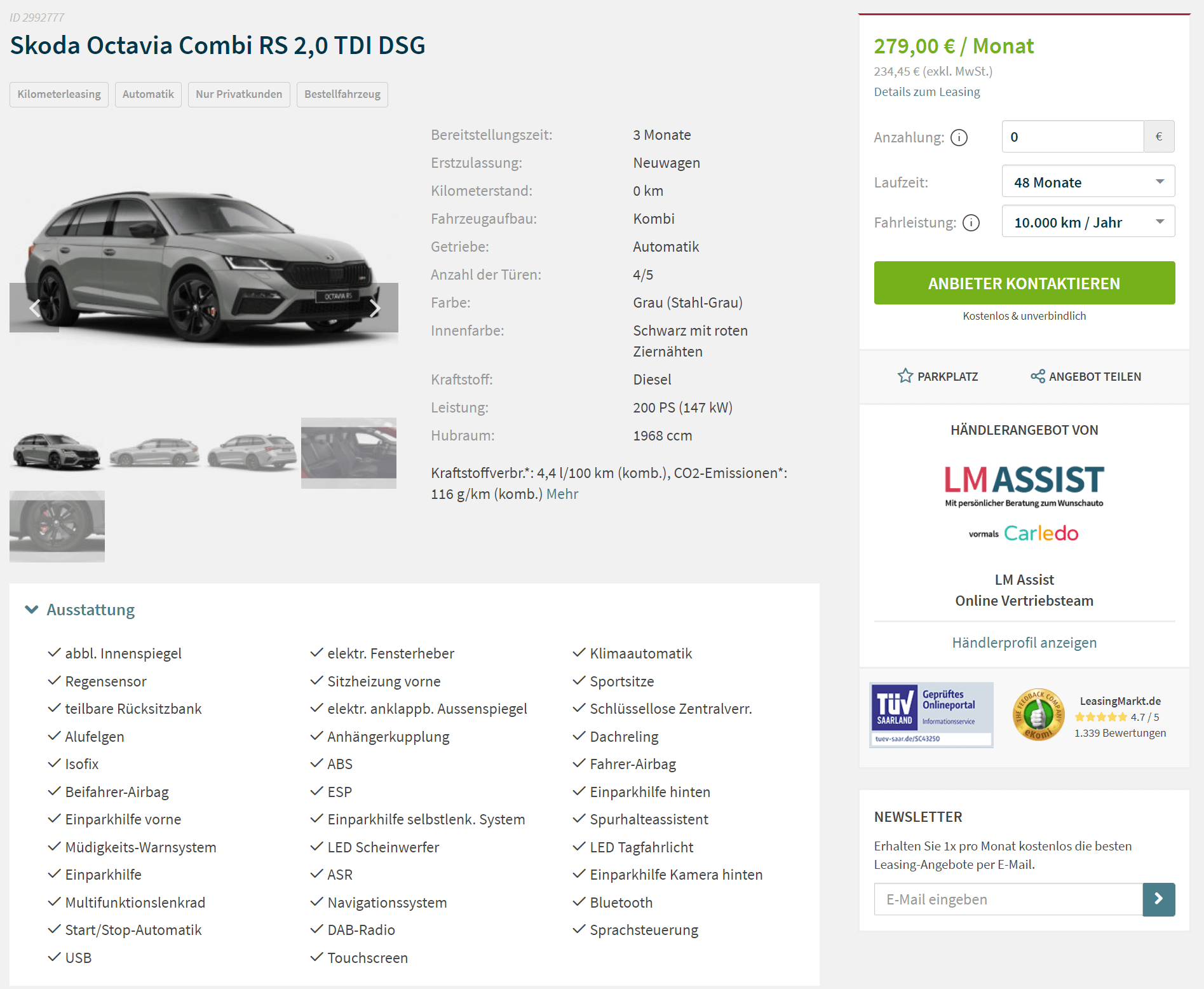Open the Fahrleistung 10.000 km / Jahr dropdown

pyautogui.click(x=1088, y=222)
